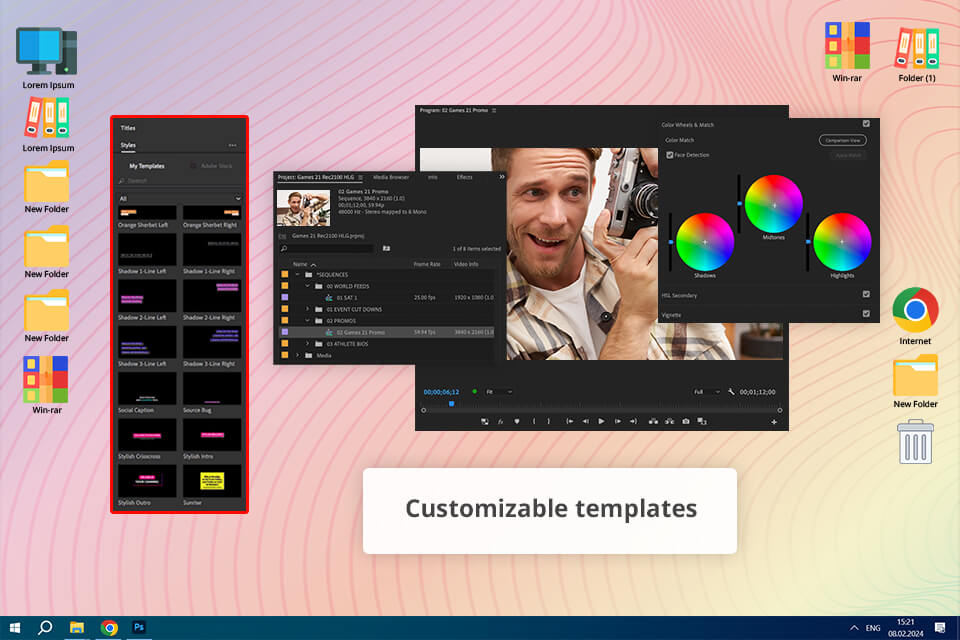Screen dimensions: 960x640
Task: Toggle the Face Detection checkbox
Action: pyautogui.click(x=670, y=155)
